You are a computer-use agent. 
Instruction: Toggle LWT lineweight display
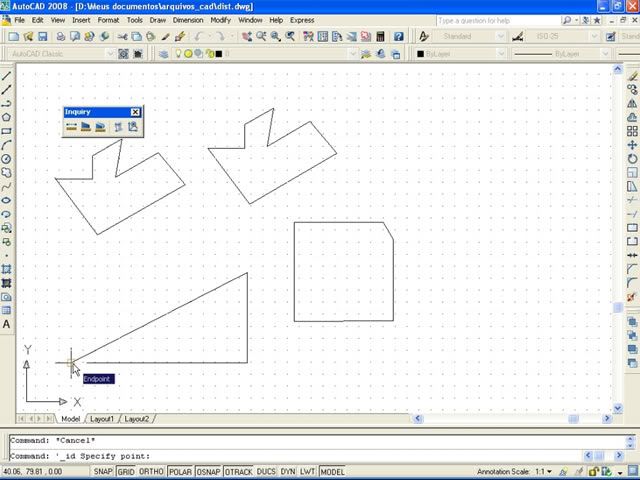pyautogui.click(x=307, y=472)
